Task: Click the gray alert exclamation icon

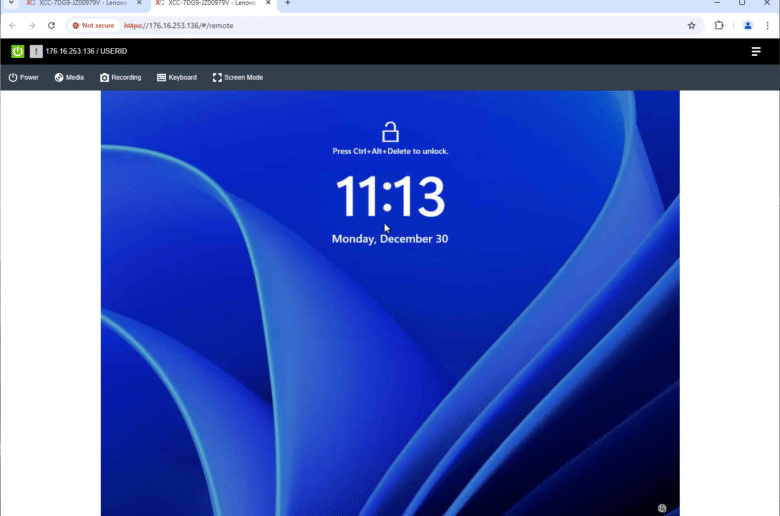Action: point(36,51)
